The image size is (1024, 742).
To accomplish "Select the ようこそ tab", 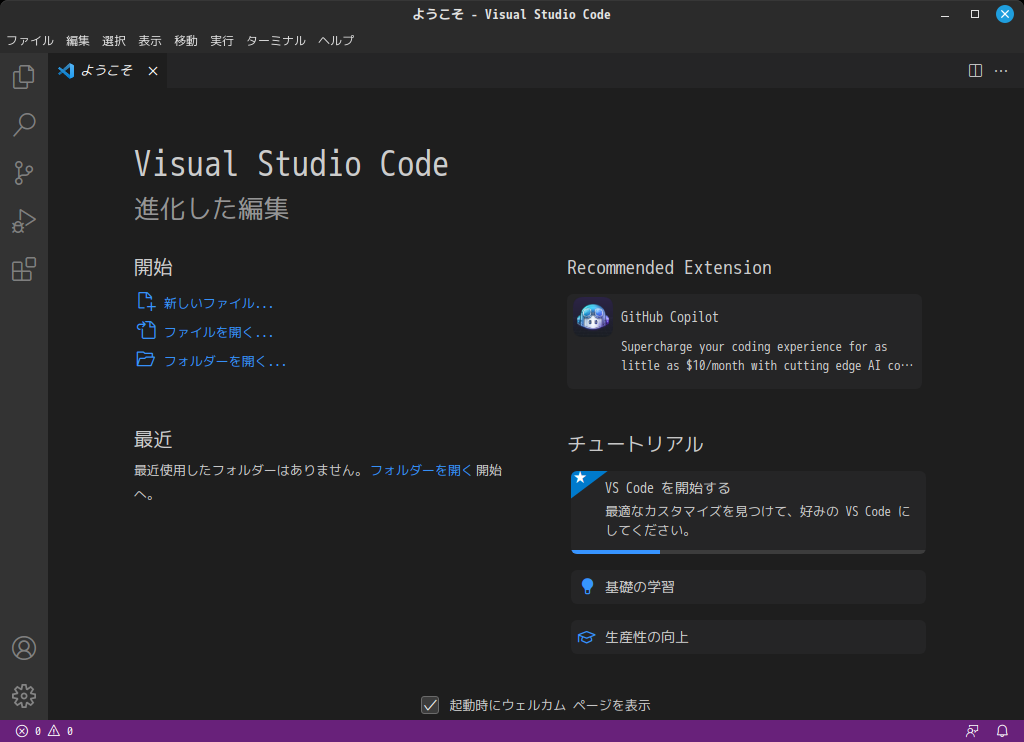I will [x=104, y=71].
